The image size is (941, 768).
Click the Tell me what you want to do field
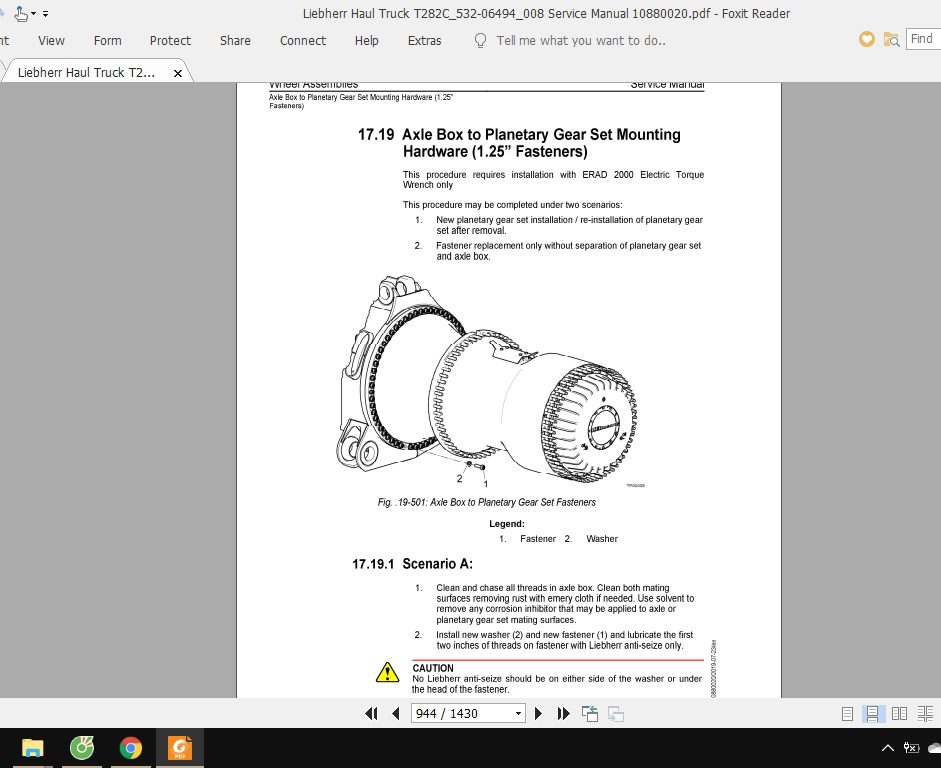click(x=557, y=40)
